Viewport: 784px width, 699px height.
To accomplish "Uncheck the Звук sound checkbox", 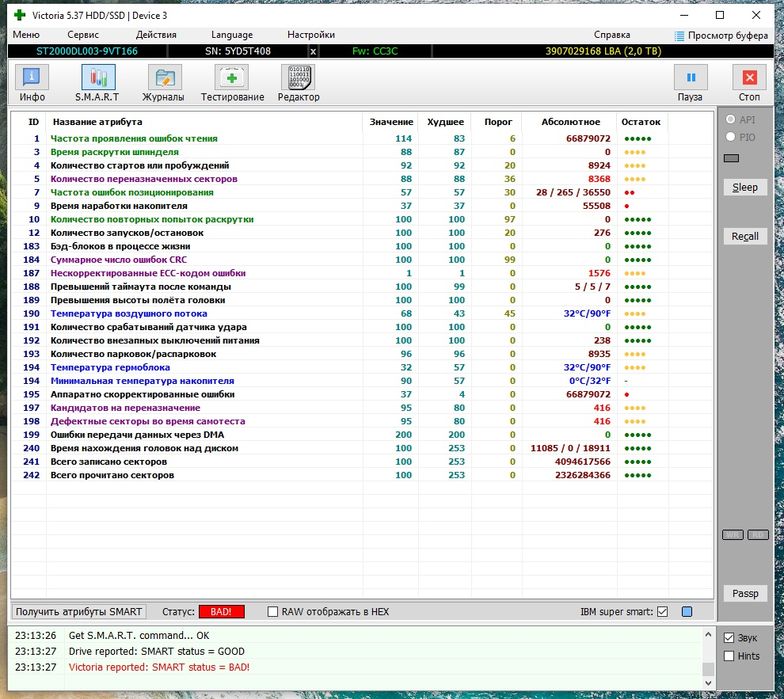I will pos(728,638).
